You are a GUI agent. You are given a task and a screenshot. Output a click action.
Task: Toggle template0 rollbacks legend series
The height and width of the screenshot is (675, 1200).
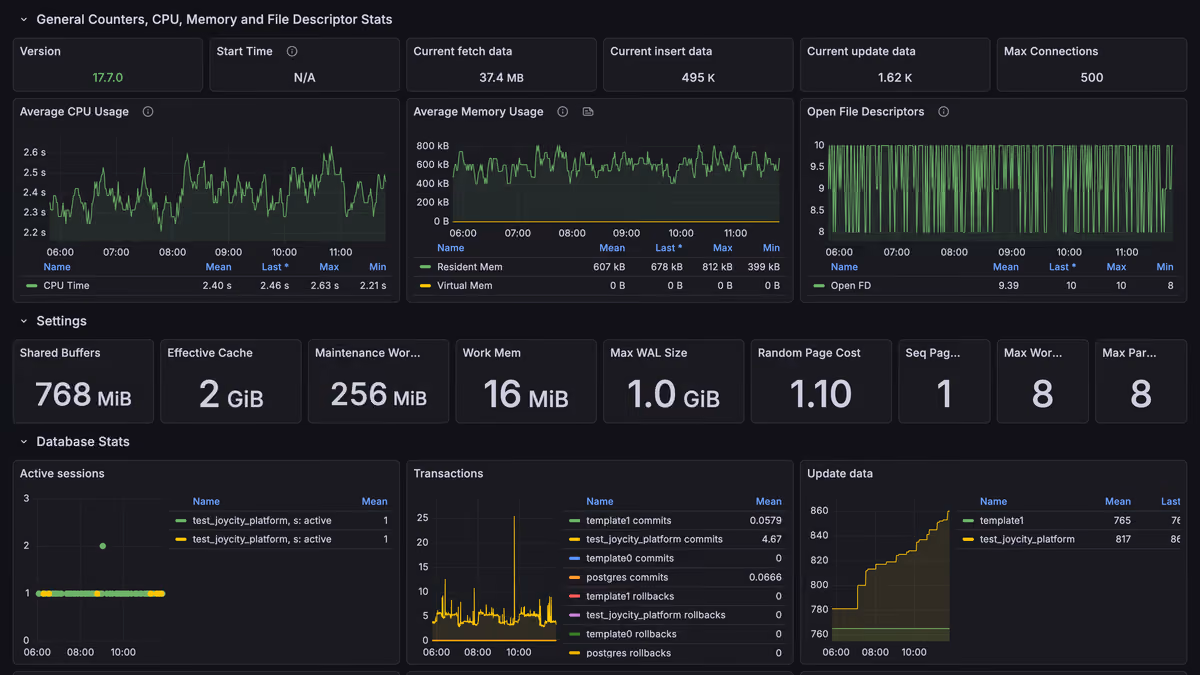pos(632,635)
